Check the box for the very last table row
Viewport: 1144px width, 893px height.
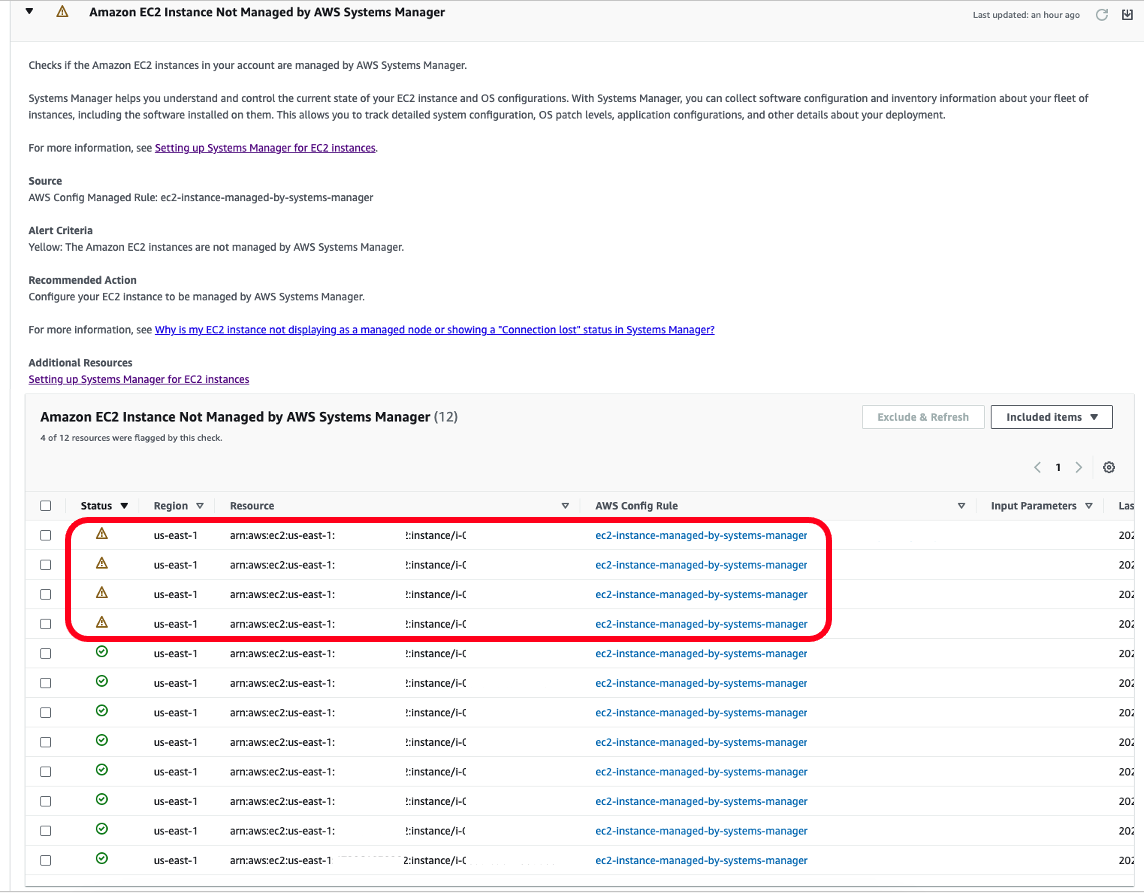click(x=46, y=860)
